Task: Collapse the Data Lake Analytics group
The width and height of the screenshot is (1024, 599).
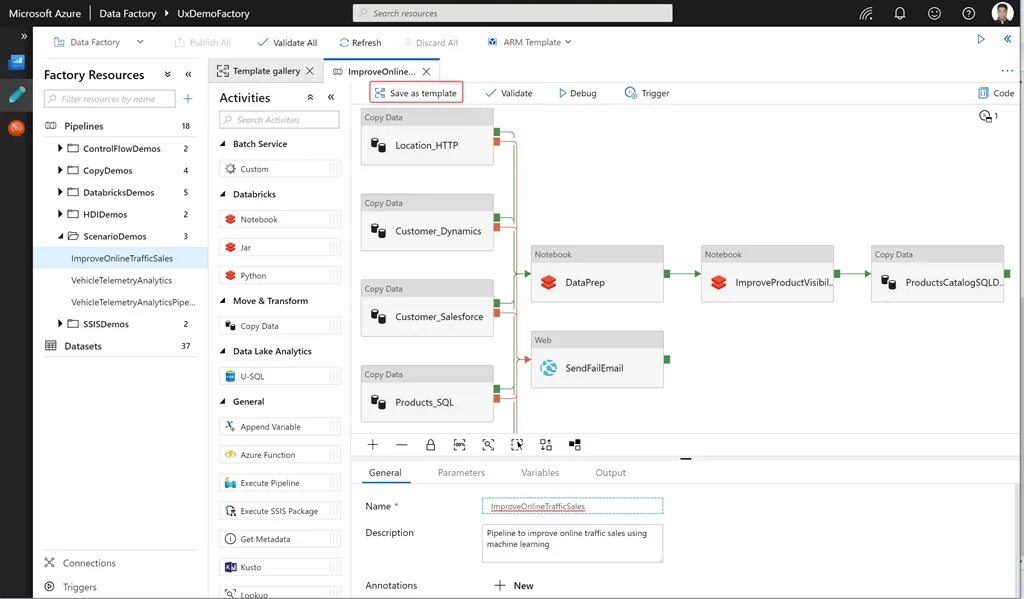Action: [223, 351]
